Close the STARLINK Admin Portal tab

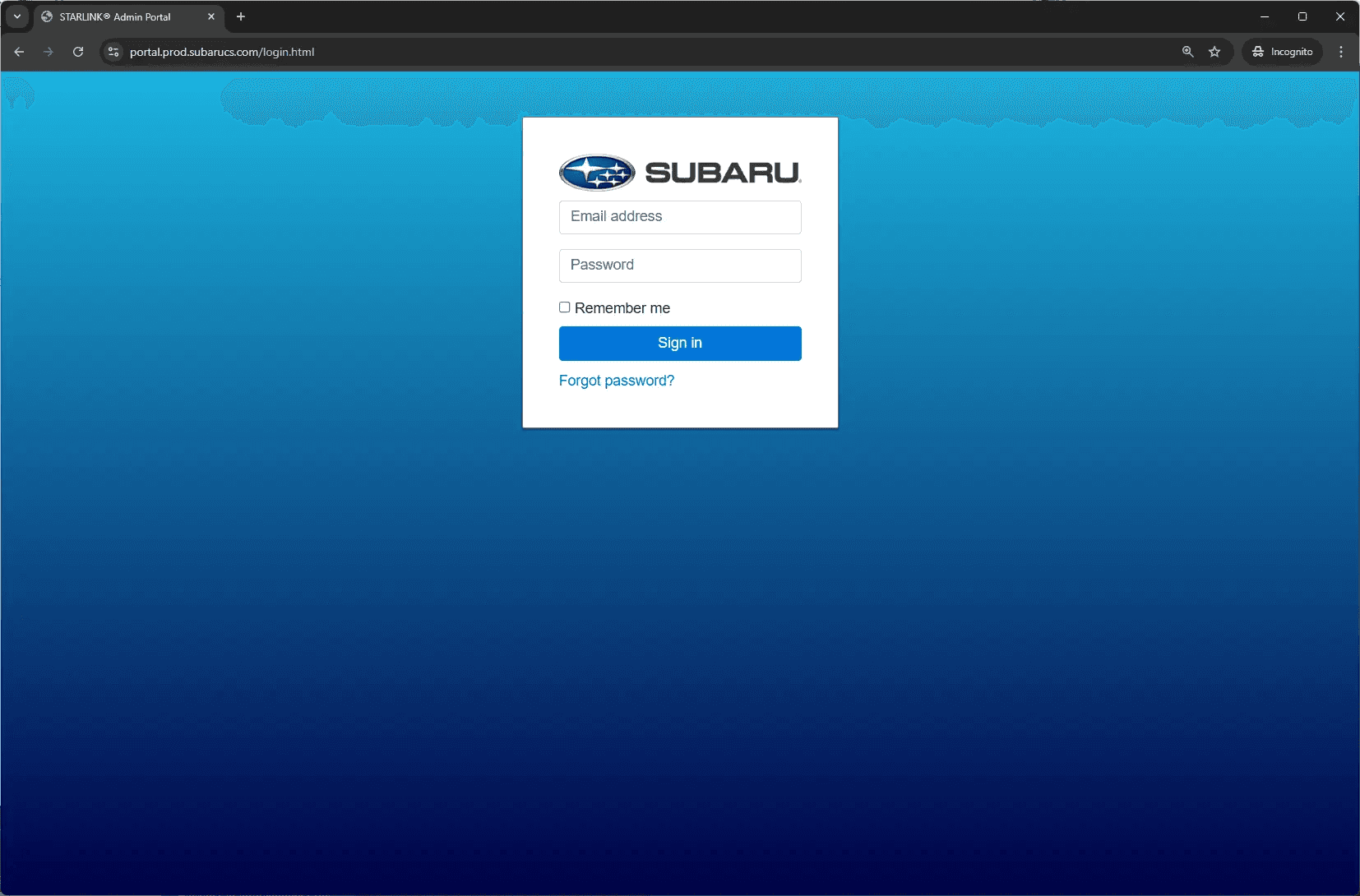tap(211, 16)
